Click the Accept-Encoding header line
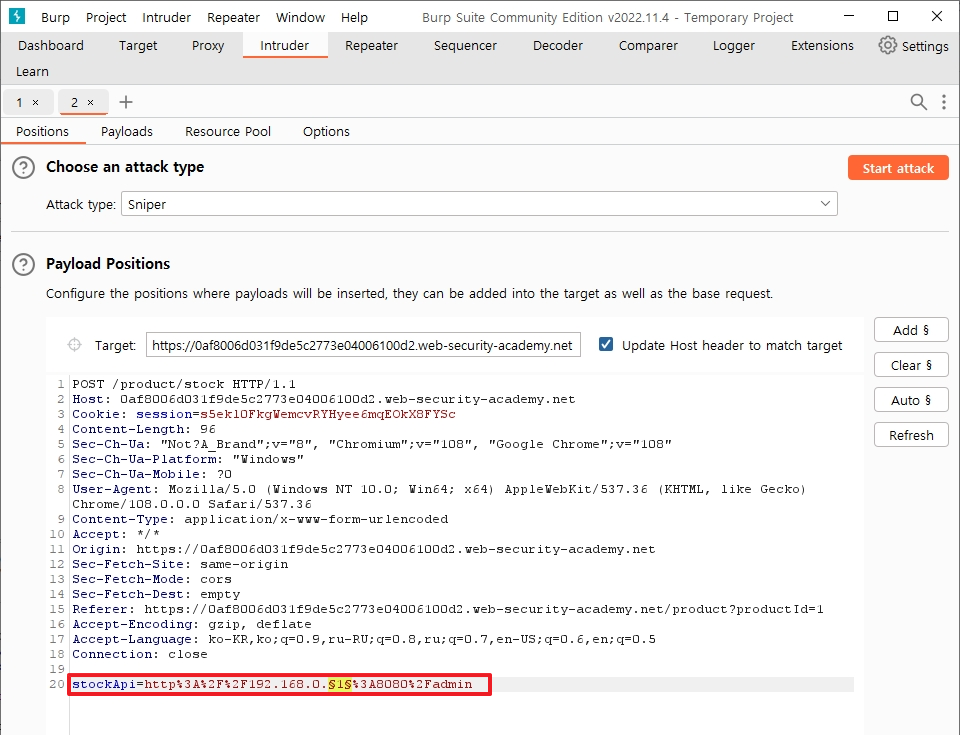Image resolution: width=960 pixels, height=735 pixels. click(x=192, y=624)
